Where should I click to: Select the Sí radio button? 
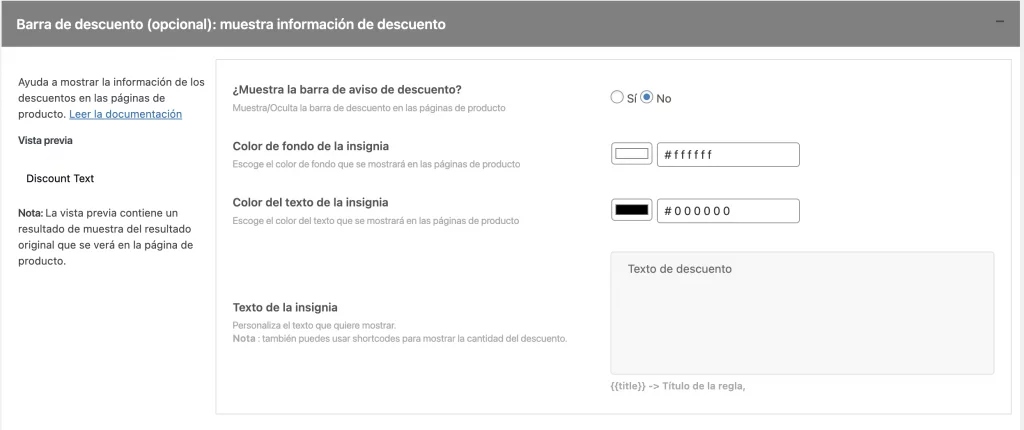[617, 97]
